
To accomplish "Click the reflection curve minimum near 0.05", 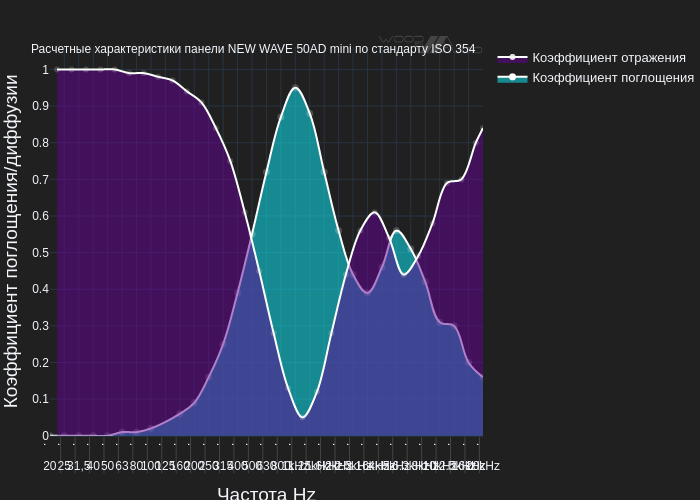I will click(303, 416).
